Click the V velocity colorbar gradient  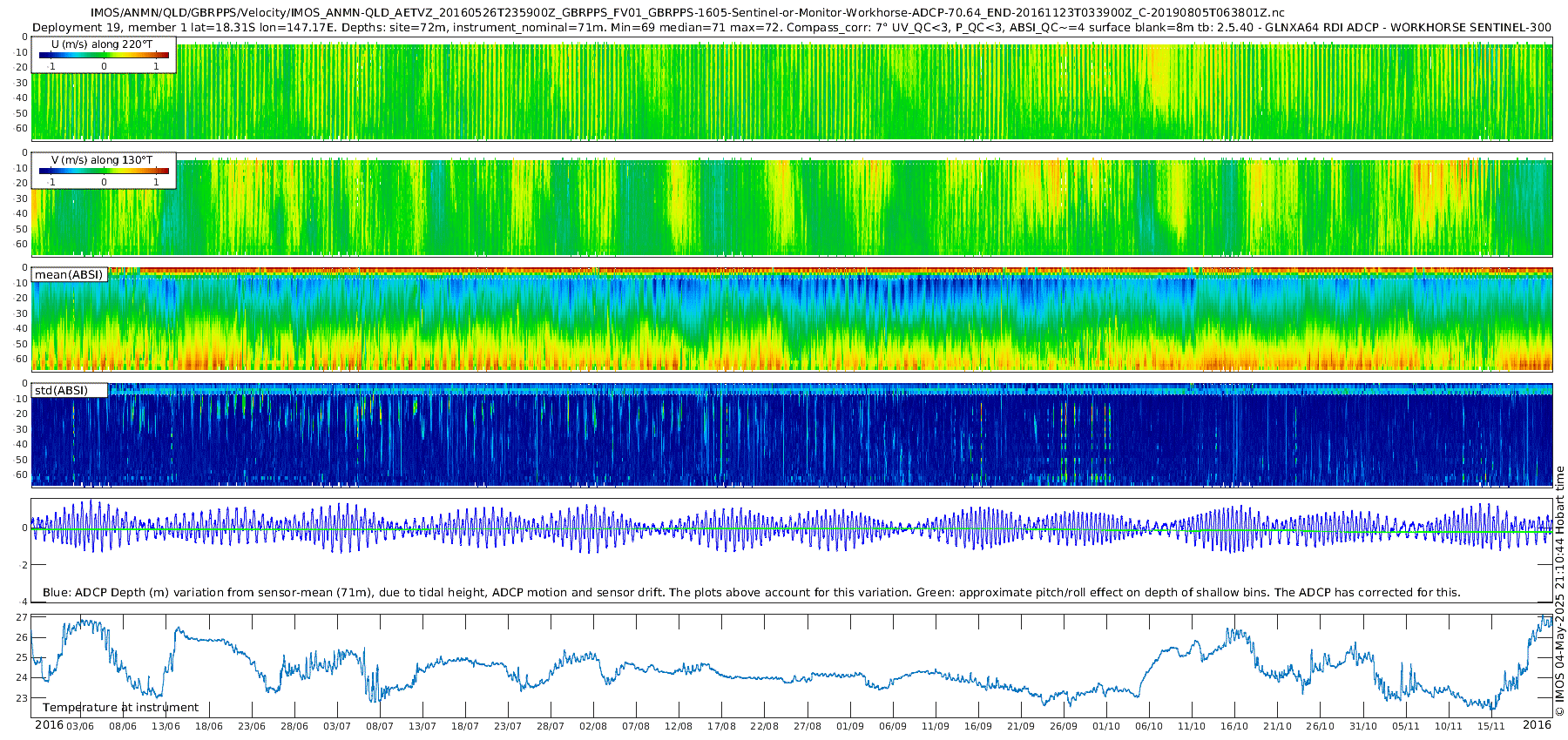tap(104, 171)
